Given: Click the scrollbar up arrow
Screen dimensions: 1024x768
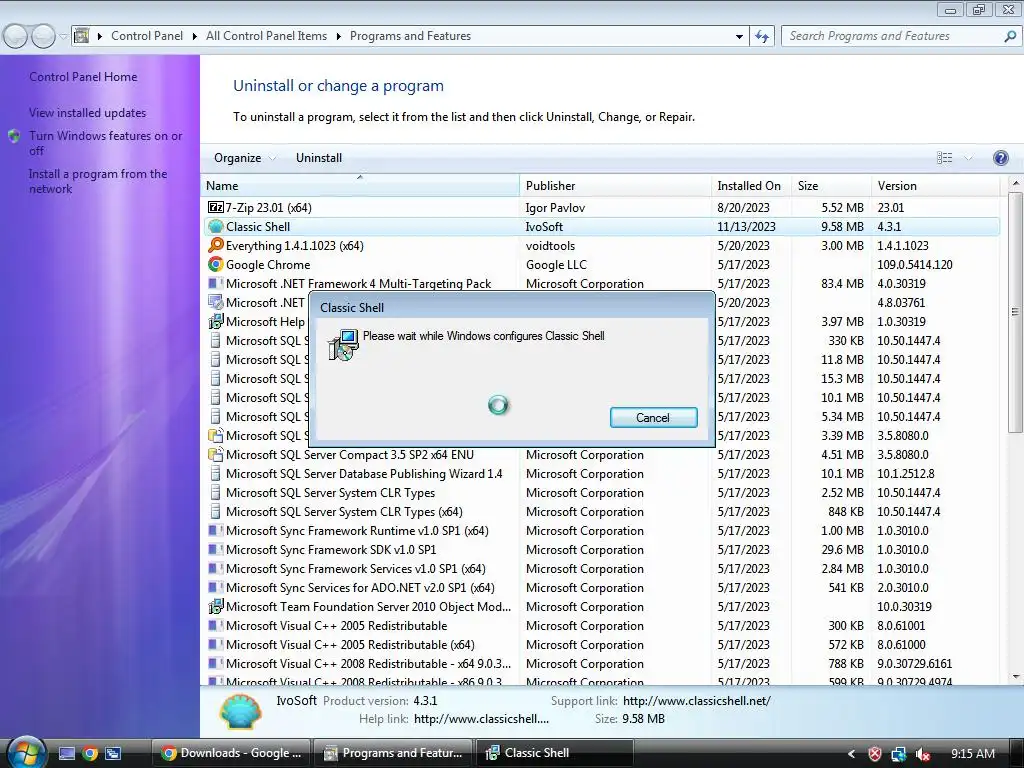Looking at the screenshot, I should tap(1015, 184).
